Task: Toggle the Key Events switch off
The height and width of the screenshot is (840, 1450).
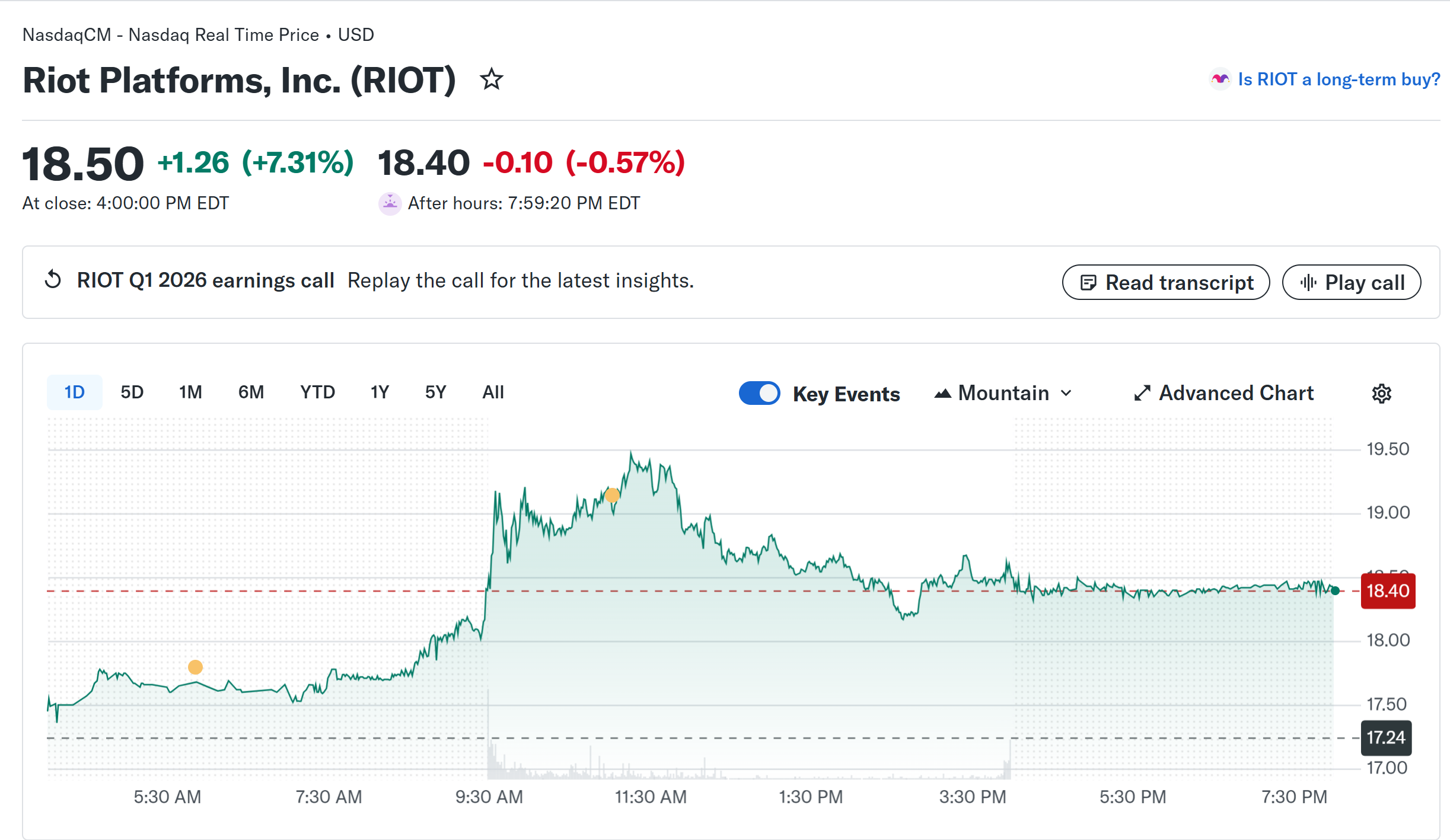Action: click(760, 393)
